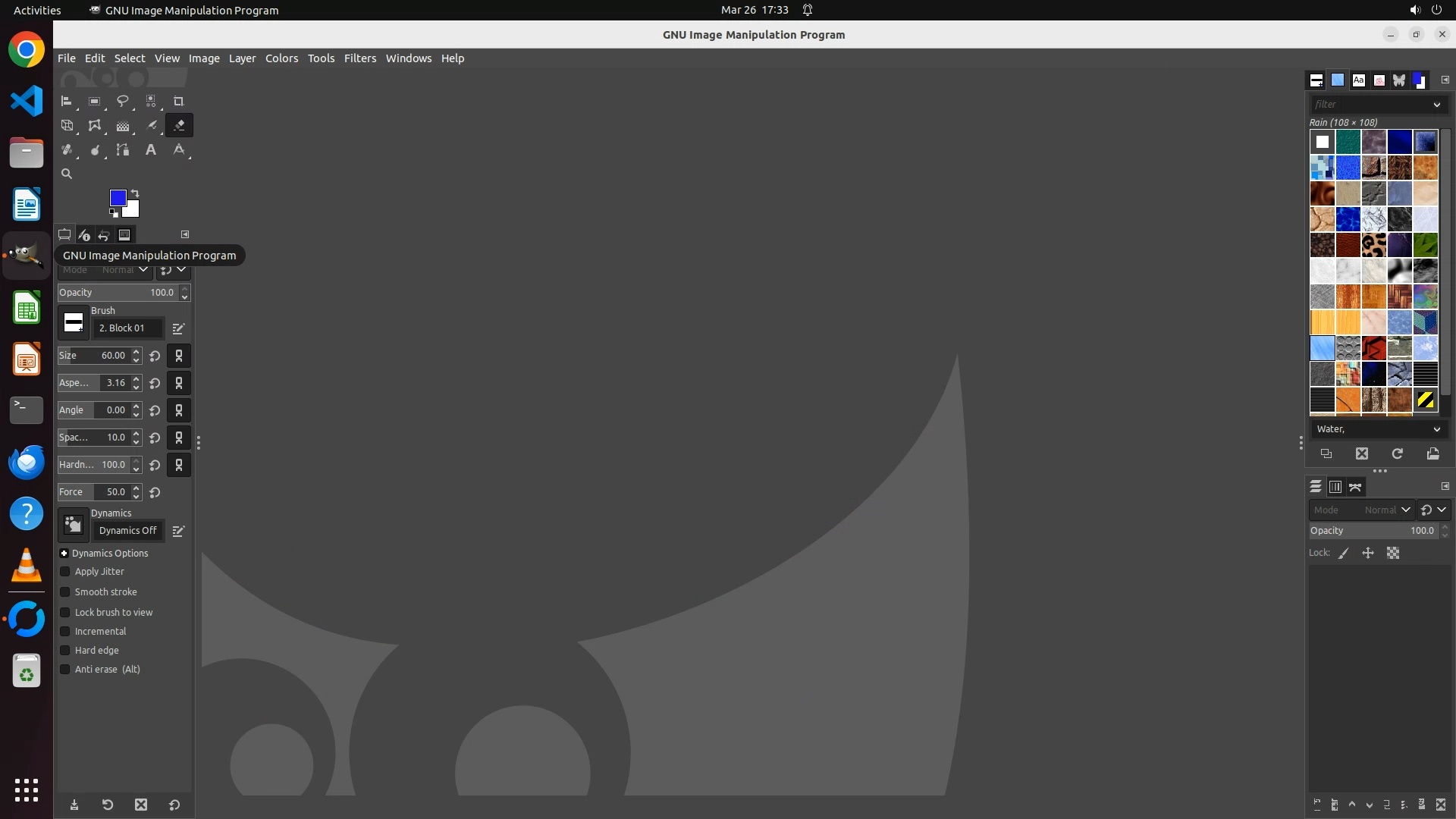The image size is (1456, 819).
Task: Enable the Apply Jitter checkbox
Action: point(65,572)
